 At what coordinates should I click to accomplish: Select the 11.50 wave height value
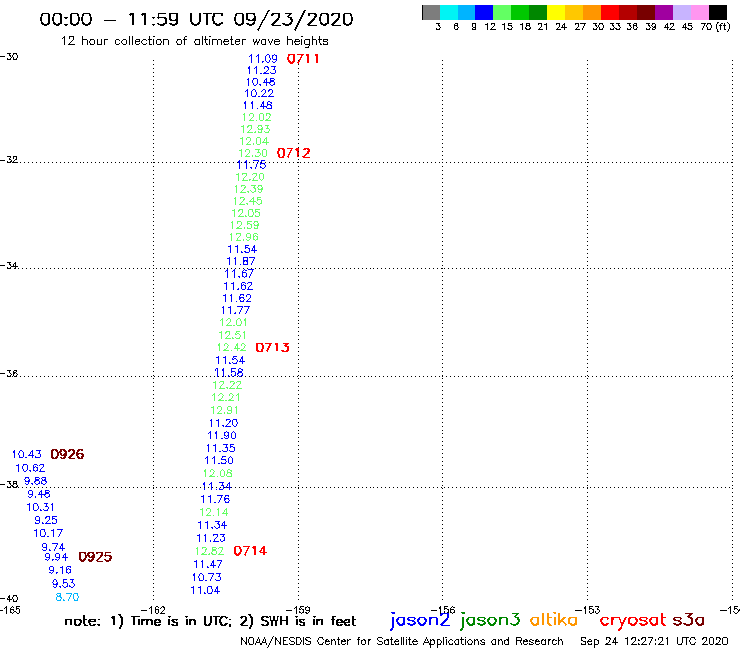pyautogui.click(x=219, y=460)
